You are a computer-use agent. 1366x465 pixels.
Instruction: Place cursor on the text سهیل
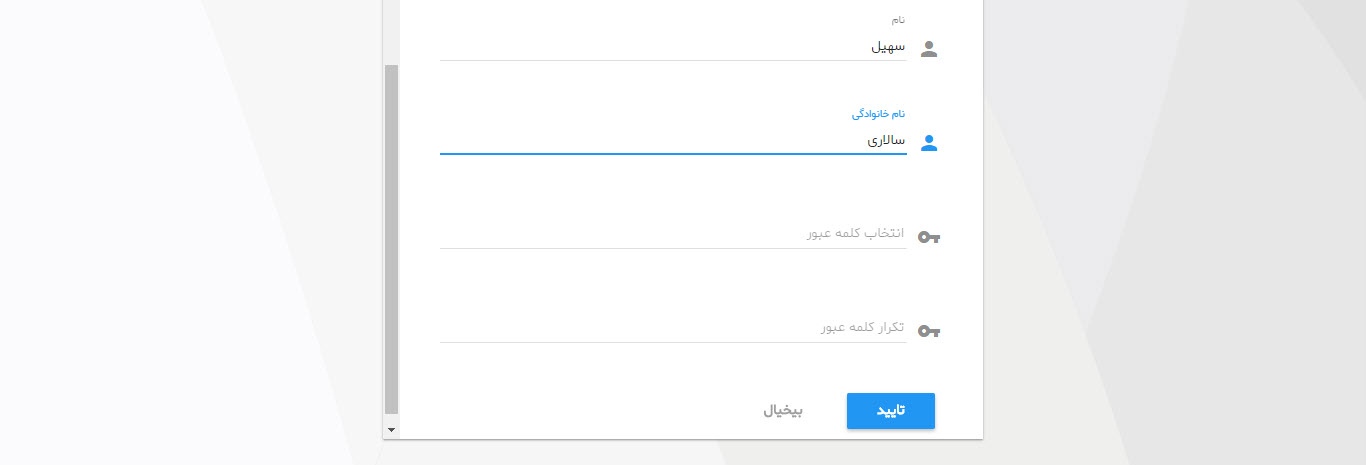coord(888,47)
